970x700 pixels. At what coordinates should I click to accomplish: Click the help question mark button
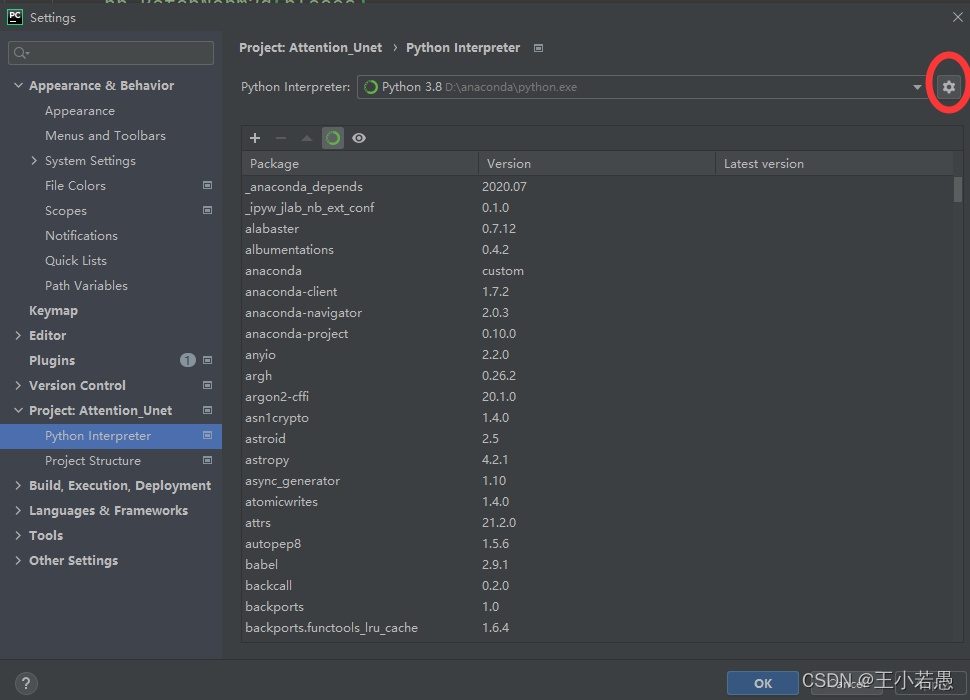click(x=25, y=683)
